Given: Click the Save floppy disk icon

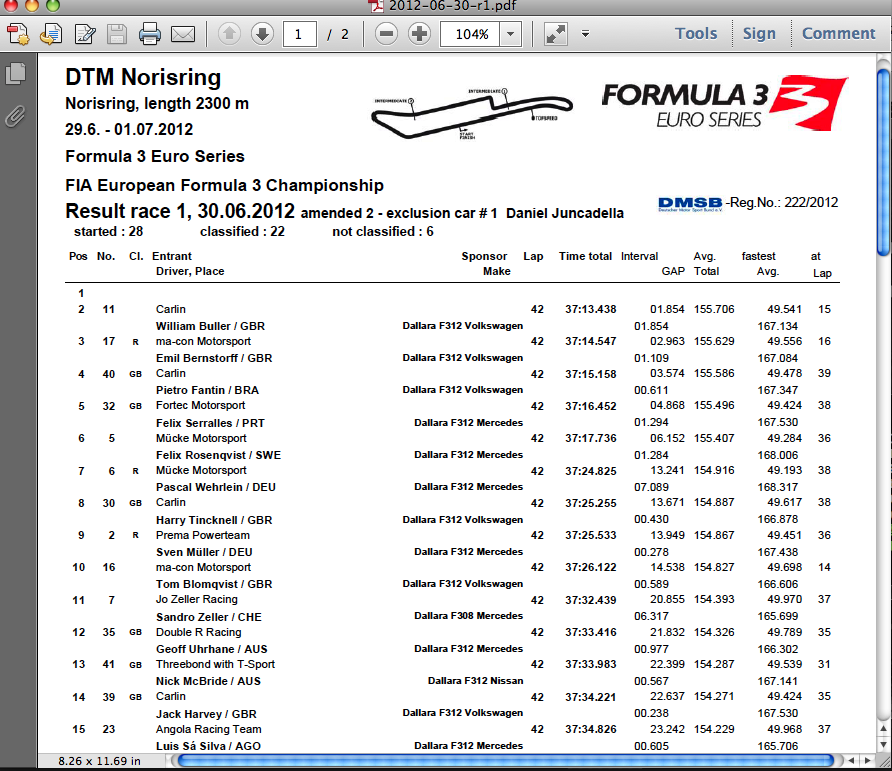Looking at the screenshot, I should 117,34.
